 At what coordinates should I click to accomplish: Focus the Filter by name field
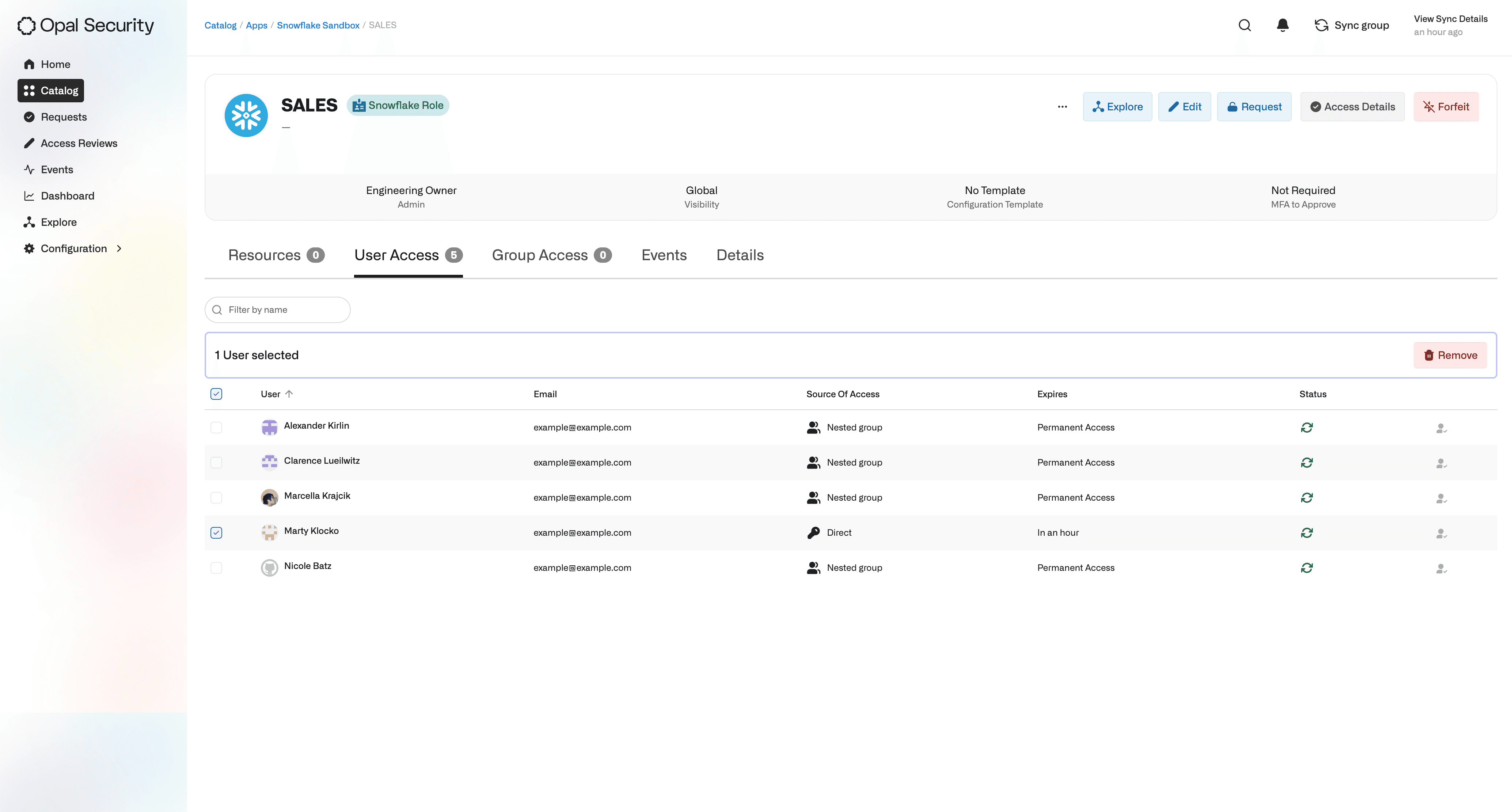point(277,310)
